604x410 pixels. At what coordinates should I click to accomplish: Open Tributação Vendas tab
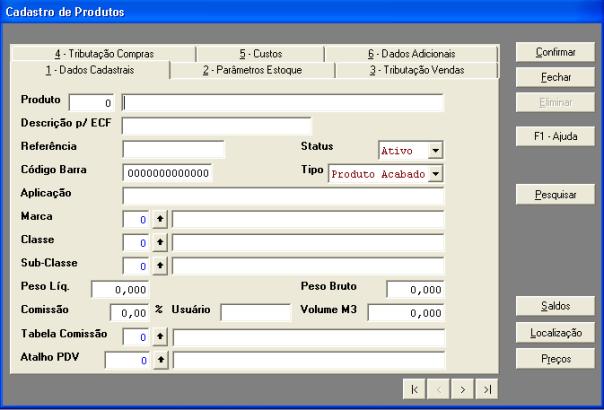click(417, 70)
